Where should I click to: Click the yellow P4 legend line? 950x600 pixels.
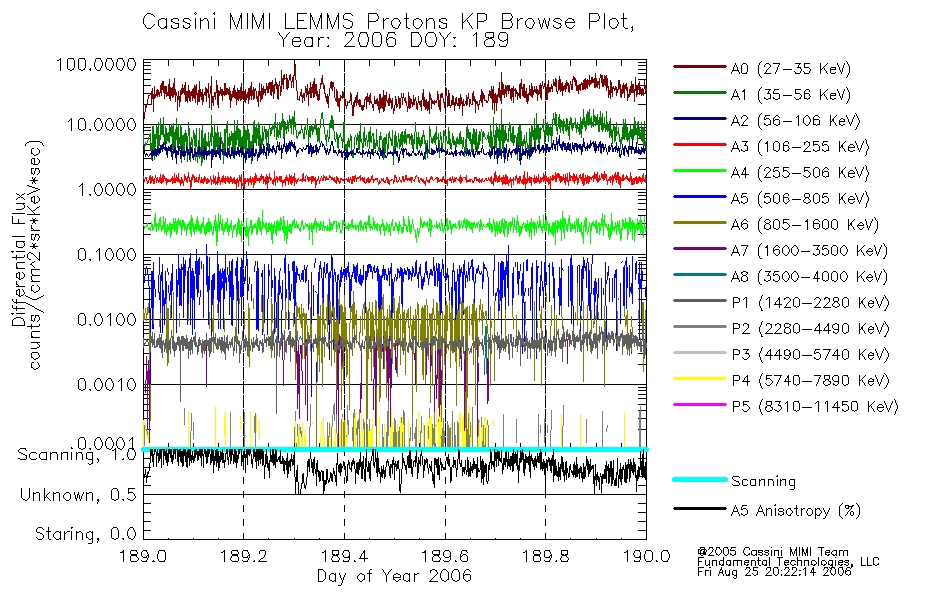[699, 378]
